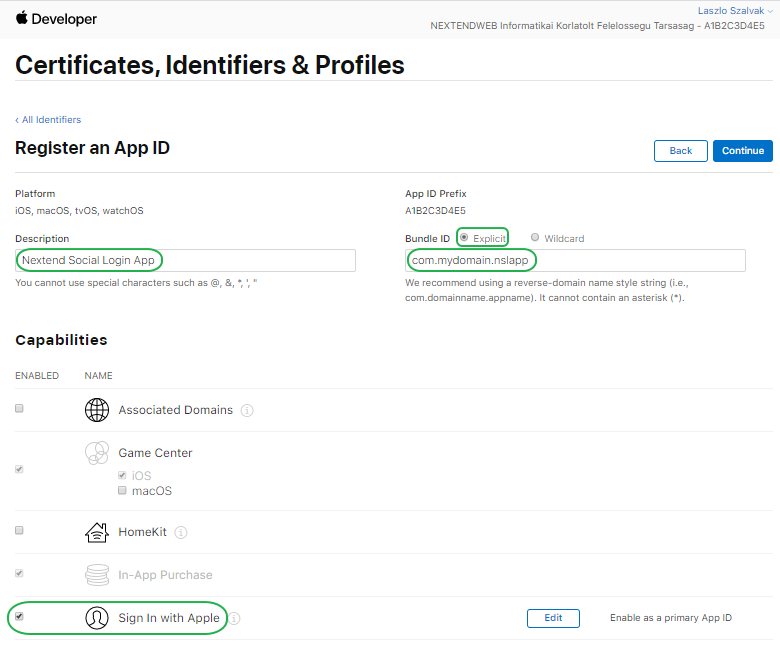Click the Game Center bubbles icon
Viewport: 780px width, 650px height.
coord(97,453)
